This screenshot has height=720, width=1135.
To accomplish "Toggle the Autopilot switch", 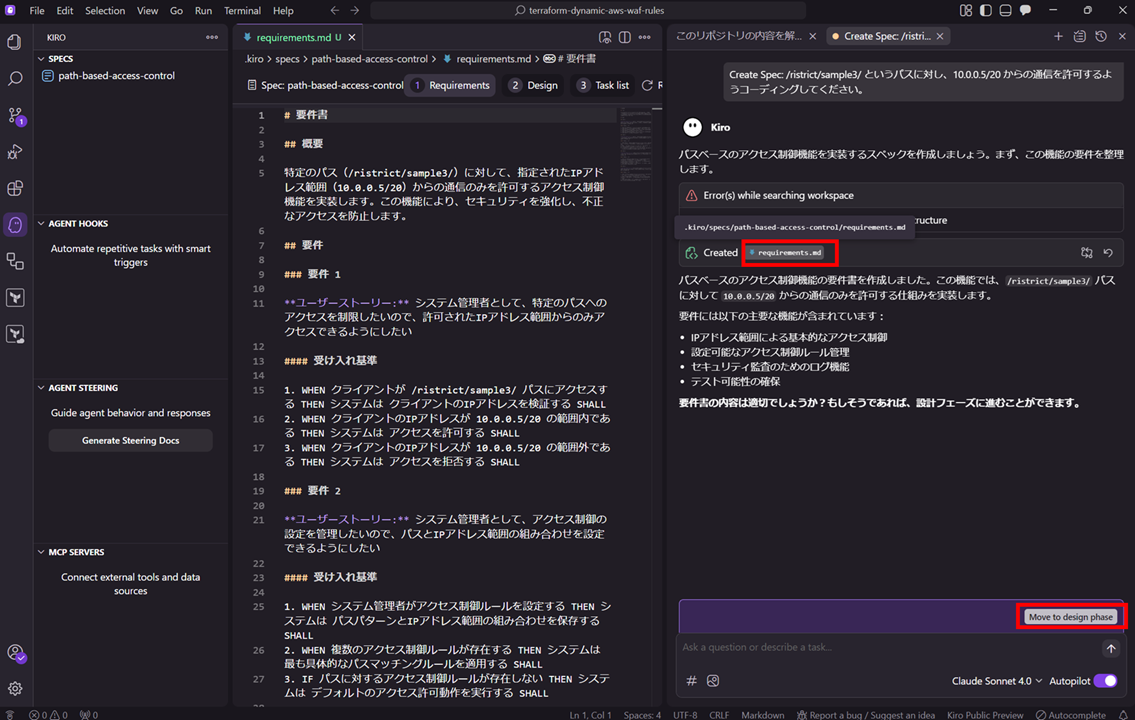I will coord(1105,681).
